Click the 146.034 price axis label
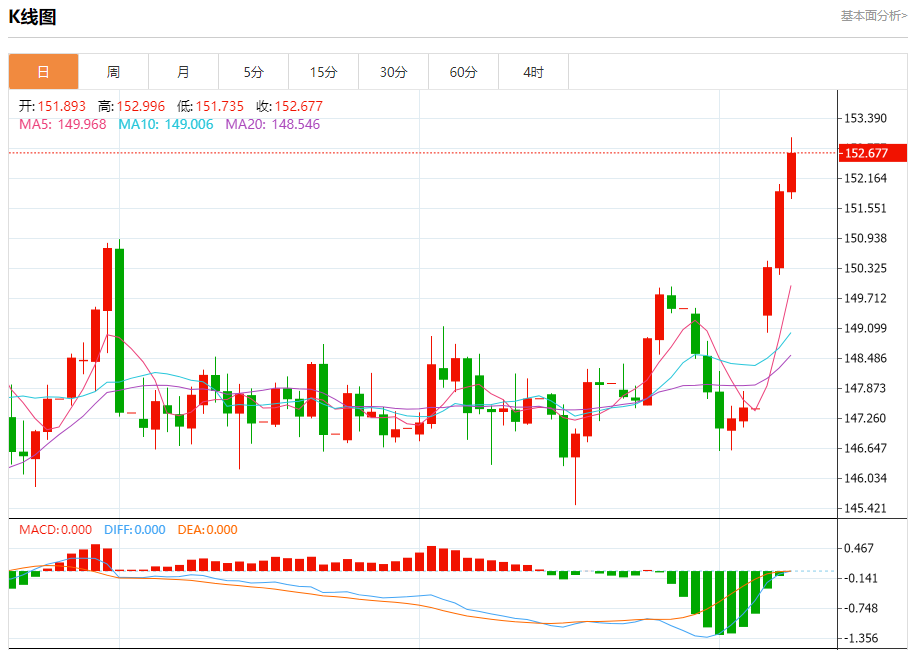This screenshot has width=913, height=650. pyautogui.click(x=865, y=478)
